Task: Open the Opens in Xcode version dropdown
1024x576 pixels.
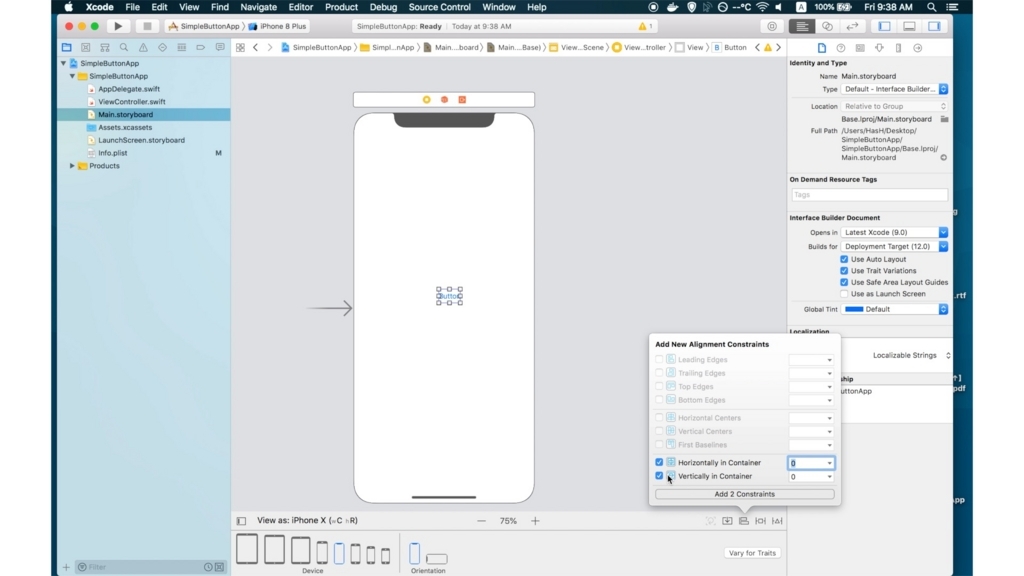Action: click(894, 232)
